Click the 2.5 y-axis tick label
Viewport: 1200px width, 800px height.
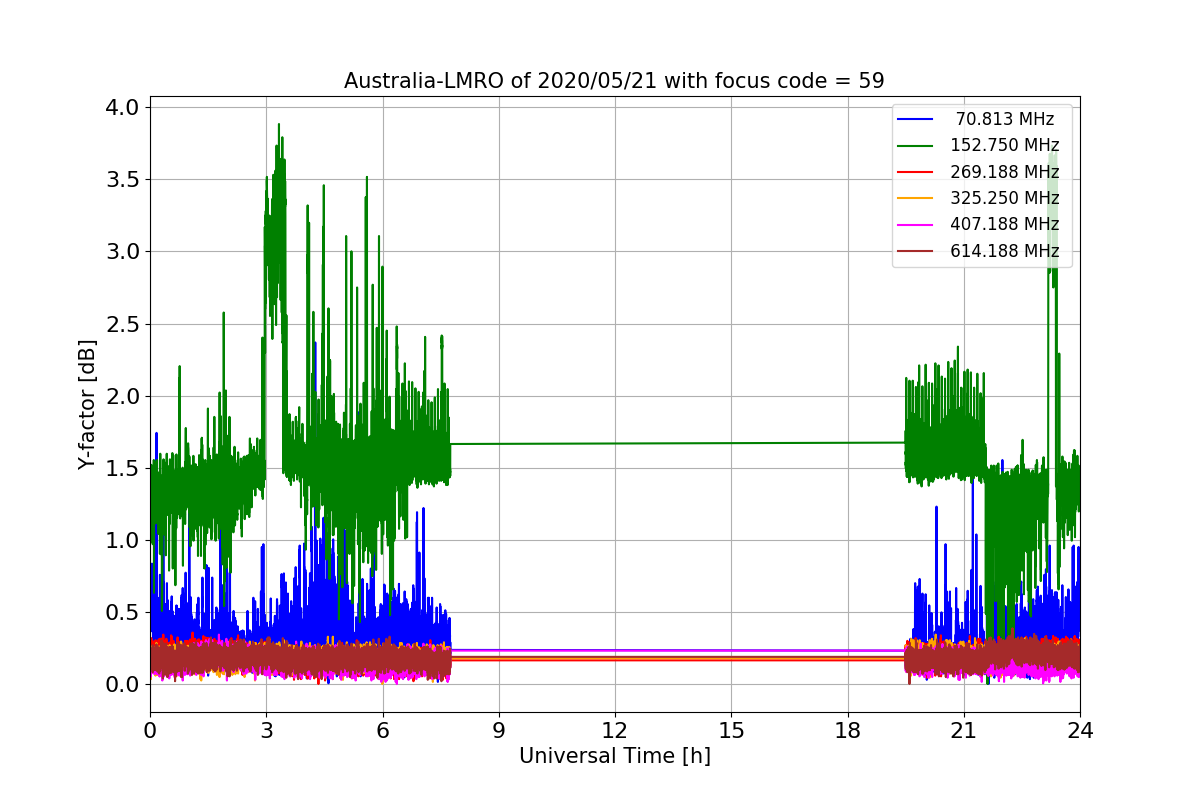(x=122, y=324)
